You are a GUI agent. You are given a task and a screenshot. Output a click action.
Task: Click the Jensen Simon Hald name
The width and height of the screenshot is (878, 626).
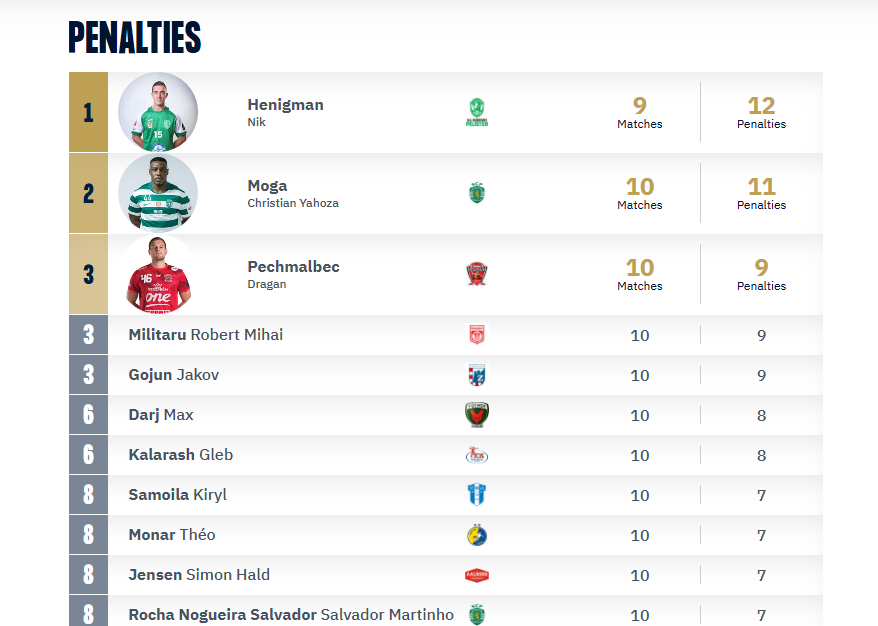(199, 575)
